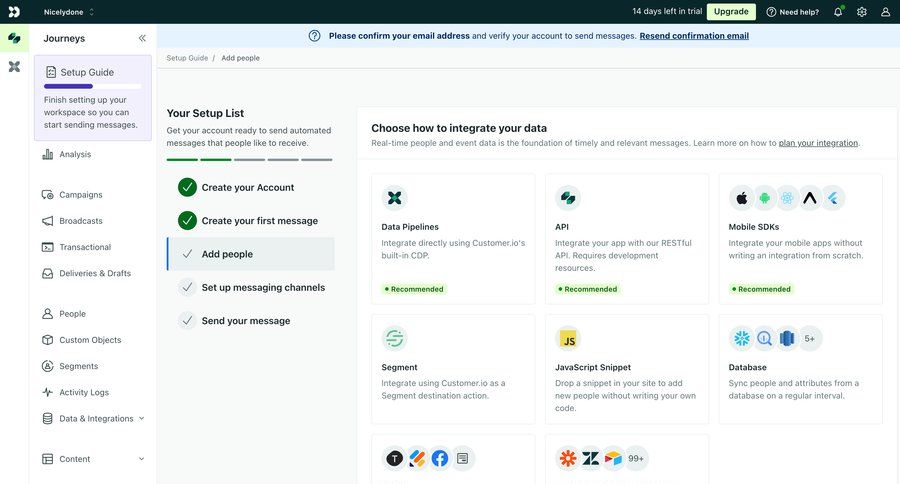900x484 pixels.
Task: Click the JS JavaScript Snippet icon
Action: click(x=568, y=338)
